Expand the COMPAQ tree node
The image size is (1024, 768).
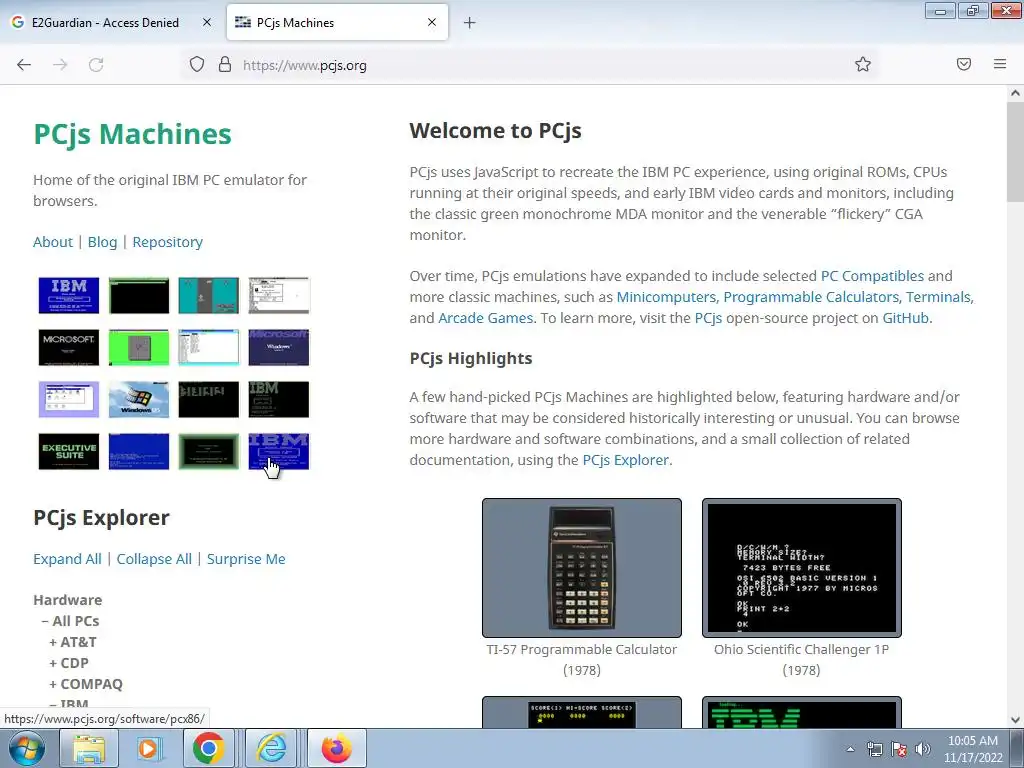(86, 684)
